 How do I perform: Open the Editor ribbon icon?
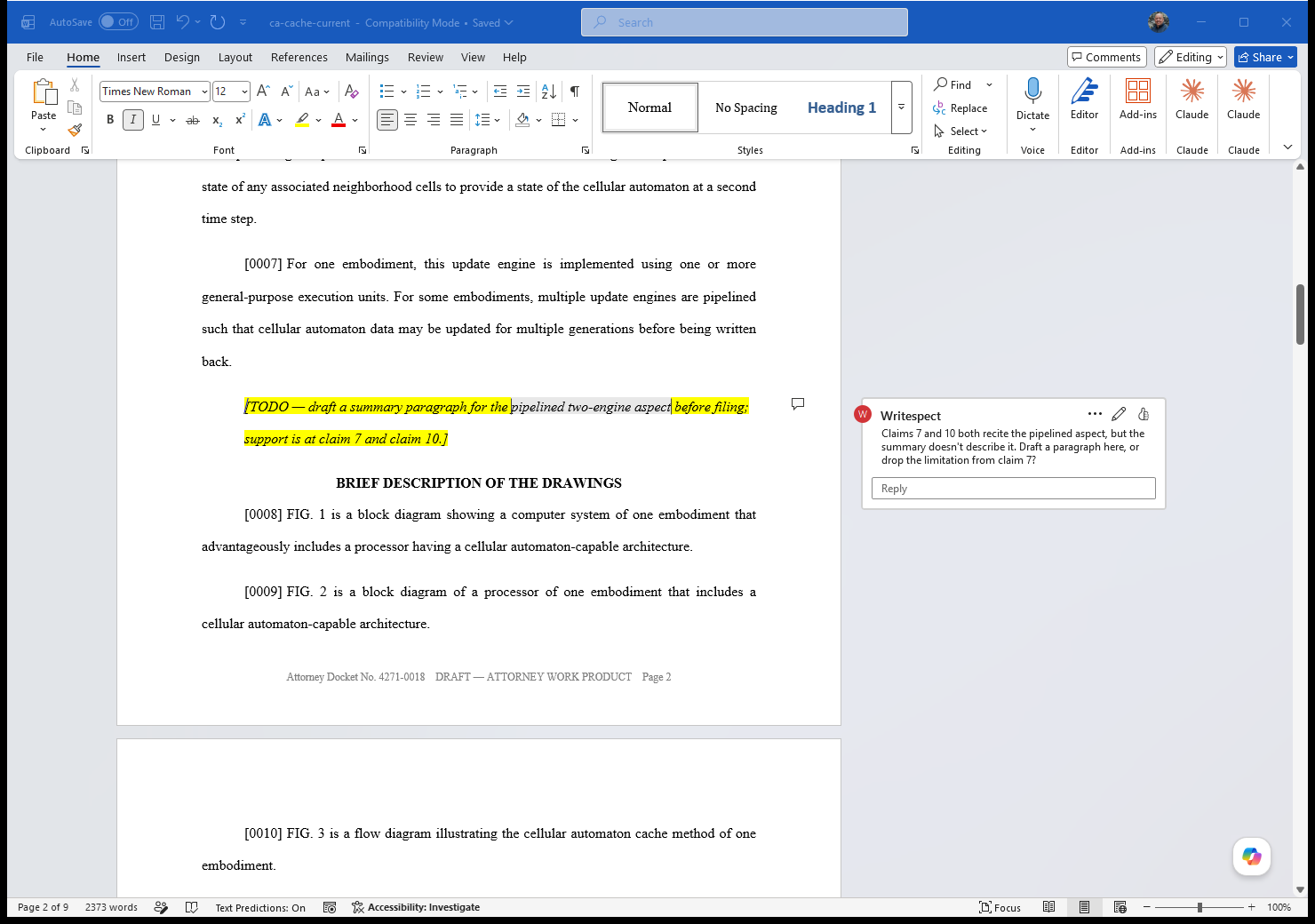1085,99
